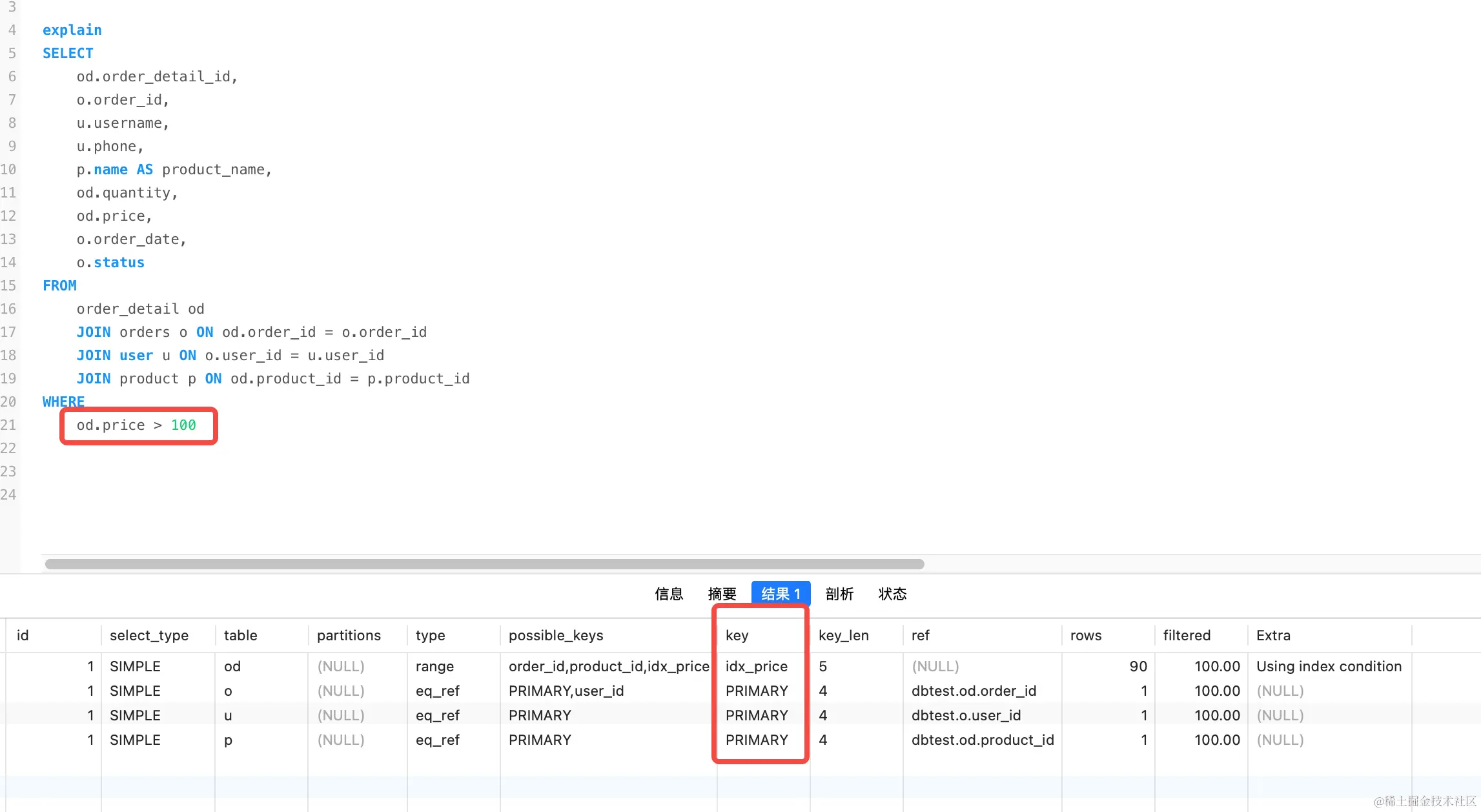Screen dimensions: 1481x812
Task: Open the 摘要 tab
Action: [722, 594]
